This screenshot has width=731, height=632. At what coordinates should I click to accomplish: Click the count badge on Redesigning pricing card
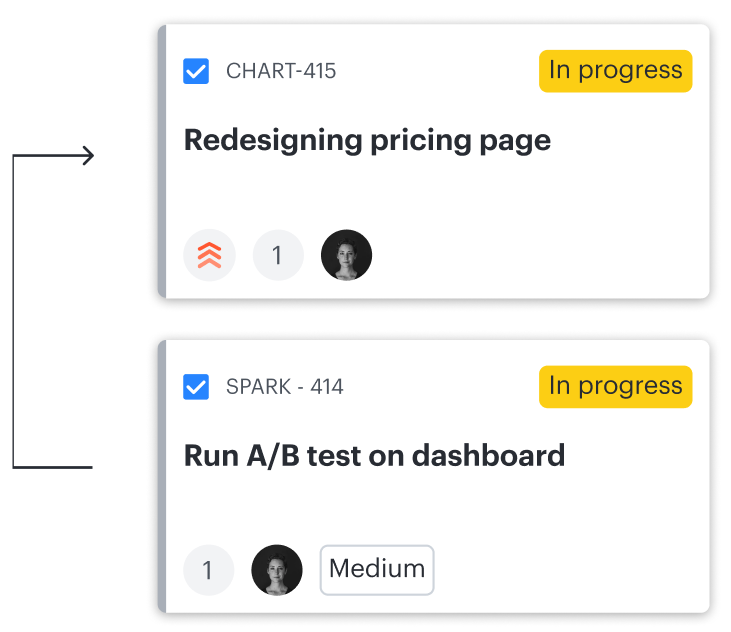point(278,255)
